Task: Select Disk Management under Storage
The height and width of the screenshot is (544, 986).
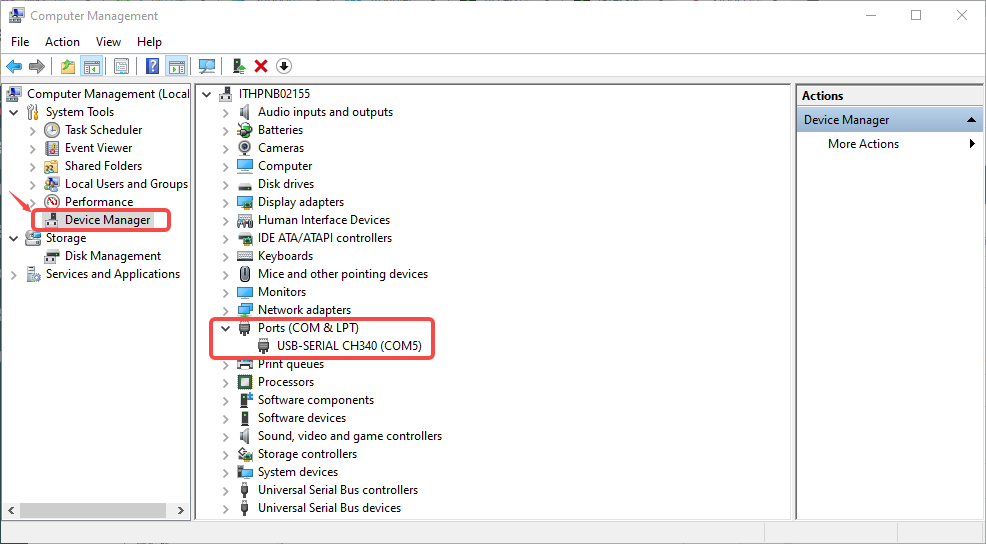Action: (x=112, y=256)
